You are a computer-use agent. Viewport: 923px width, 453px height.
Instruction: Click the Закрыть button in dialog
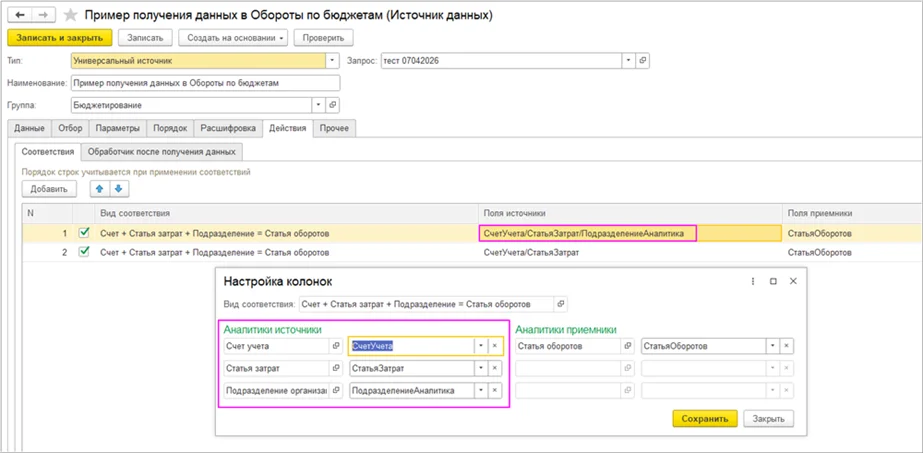[769, 419]
